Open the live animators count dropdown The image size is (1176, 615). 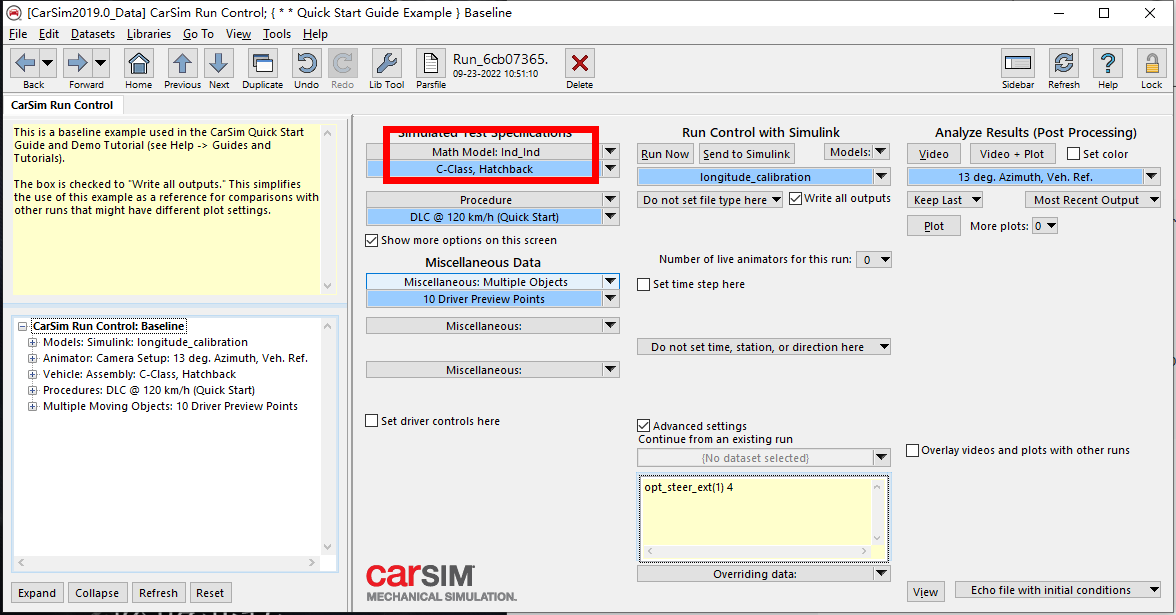pos(874,260)
